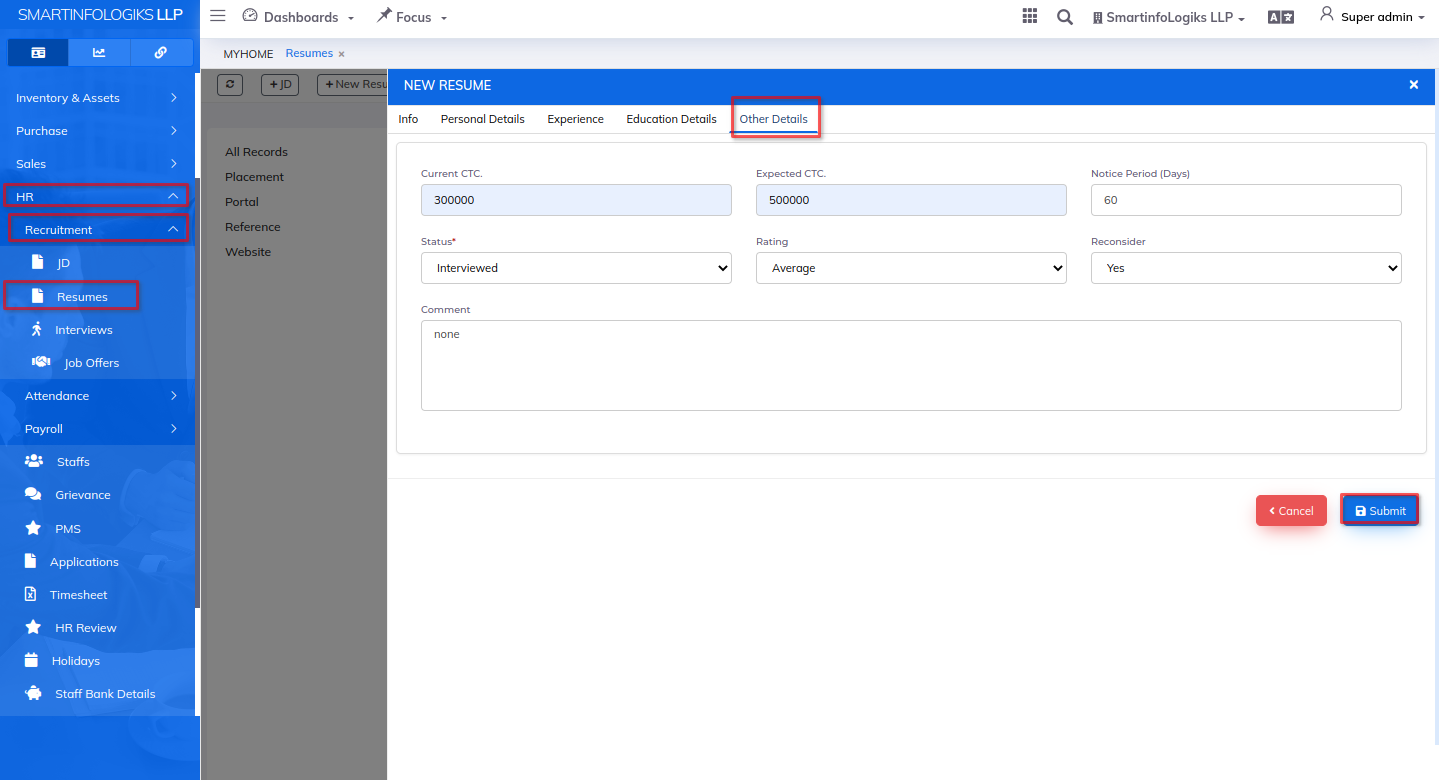Cancel the new resume form
Viewport: 1439px width, 780px height.
[1291, 510]
